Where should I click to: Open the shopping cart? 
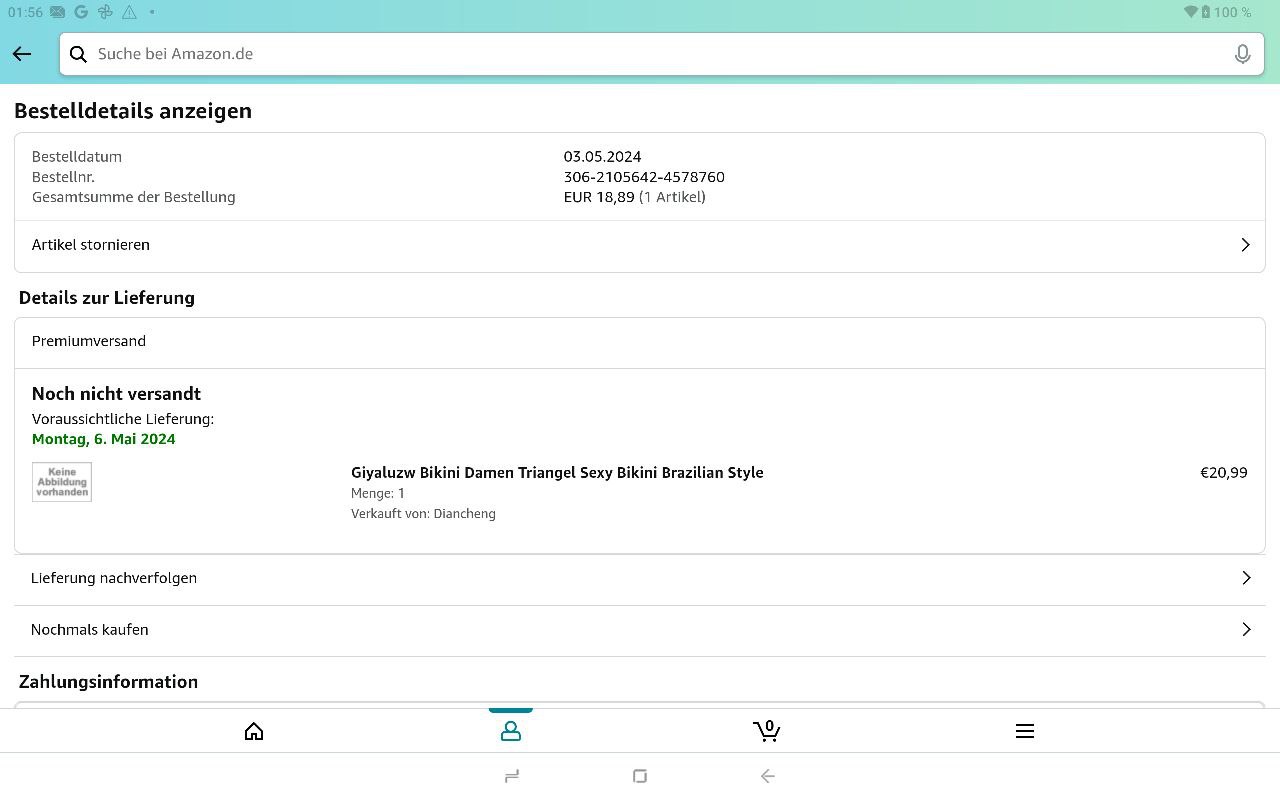click(x=767, y=731)
